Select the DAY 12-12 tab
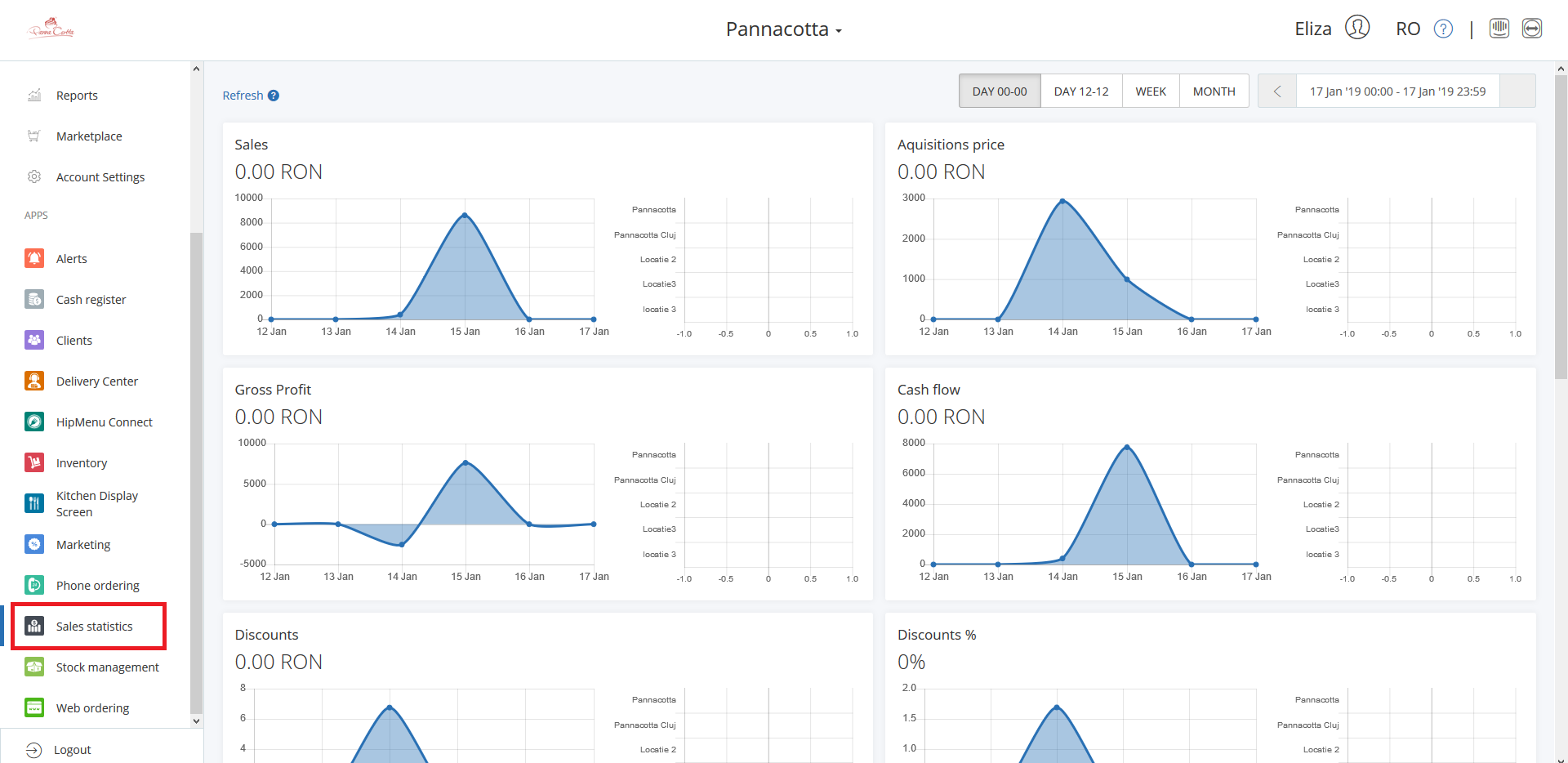The height and width of the screenshot is (763, 1568). [1081, 91]
